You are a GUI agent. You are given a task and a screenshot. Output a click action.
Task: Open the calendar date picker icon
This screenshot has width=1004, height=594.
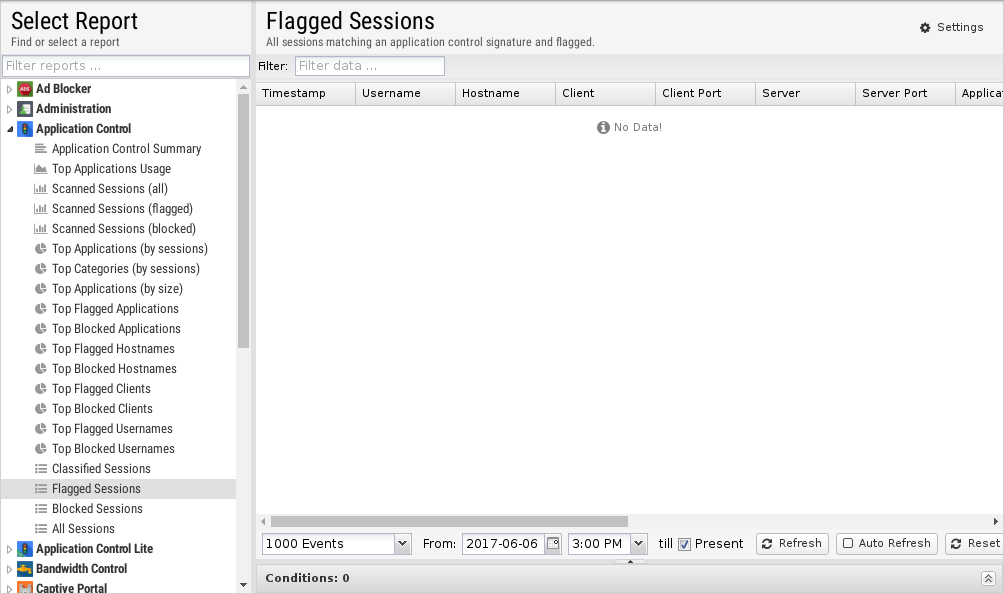(552, 544)
